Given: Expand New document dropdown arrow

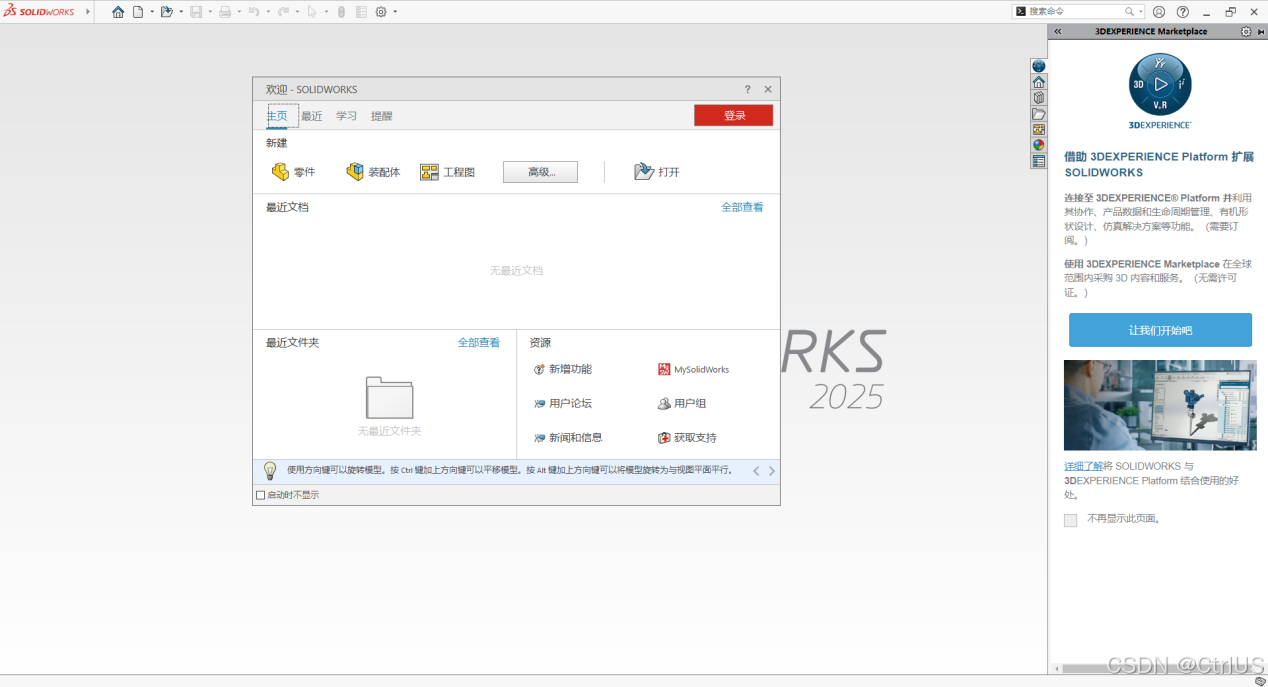Looking at the screenshot, I should point(152,12).
